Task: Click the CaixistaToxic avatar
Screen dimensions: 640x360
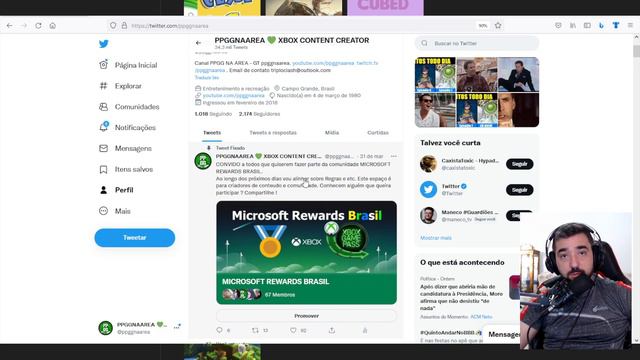Action: [428, 164]
